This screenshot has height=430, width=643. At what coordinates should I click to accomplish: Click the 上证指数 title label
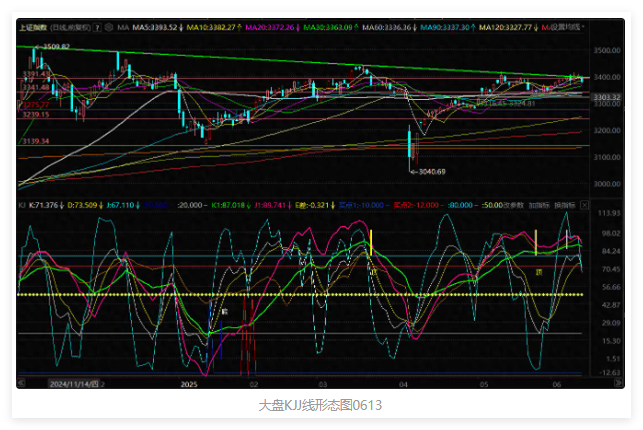click(33, 27)
